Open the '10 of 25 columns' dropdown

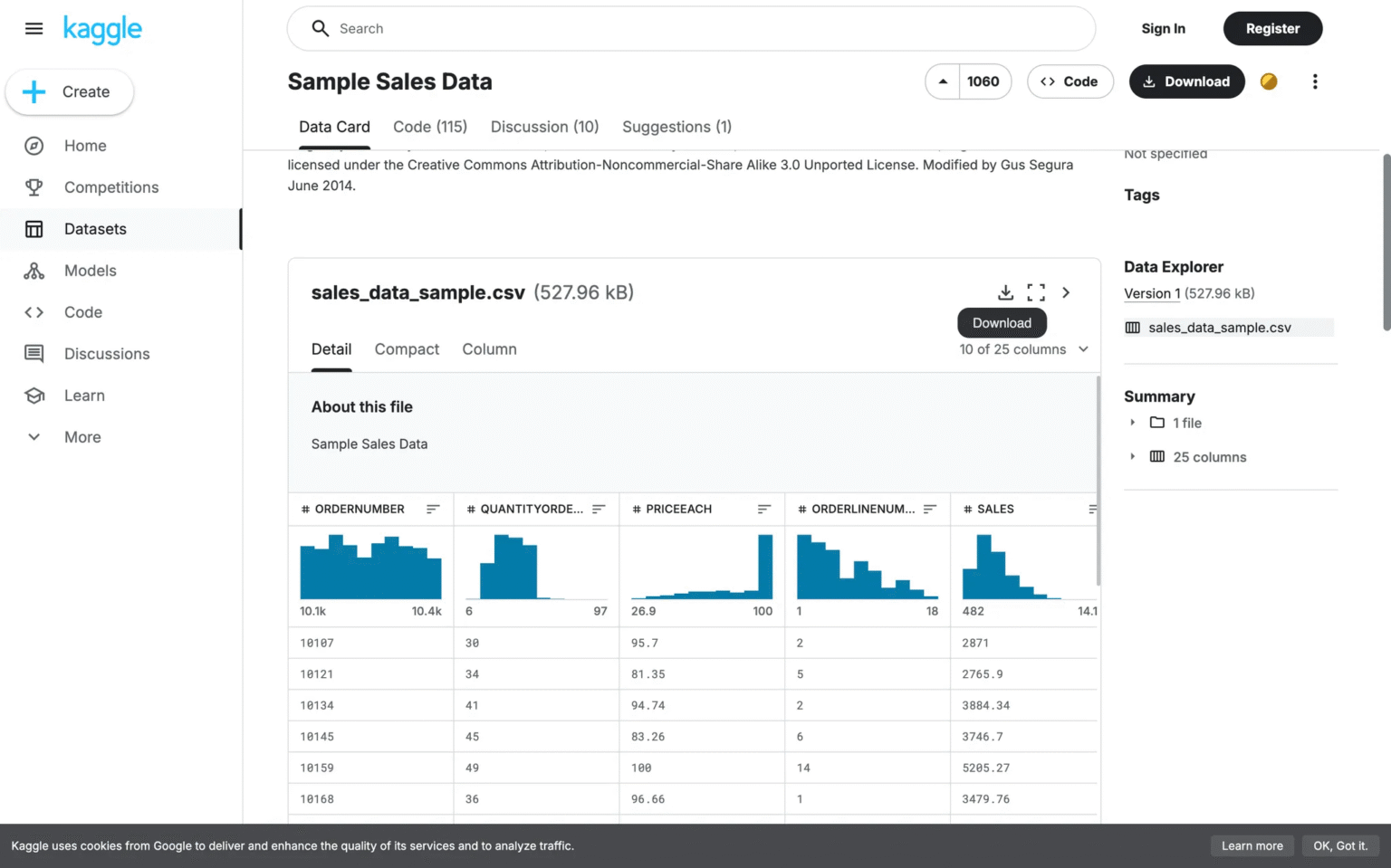[x=1023, y=349]
